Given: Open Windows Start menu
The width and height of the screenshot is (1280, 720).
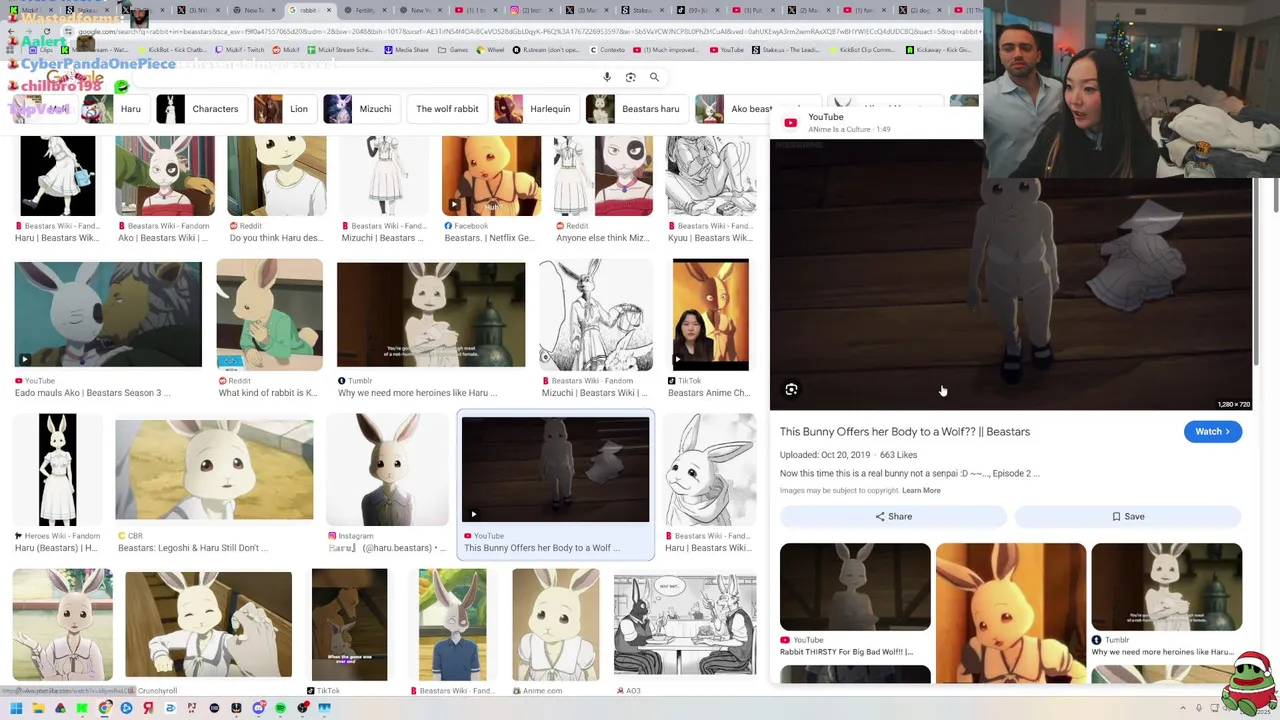Looking at the screenshot, I should coord(16,708).
